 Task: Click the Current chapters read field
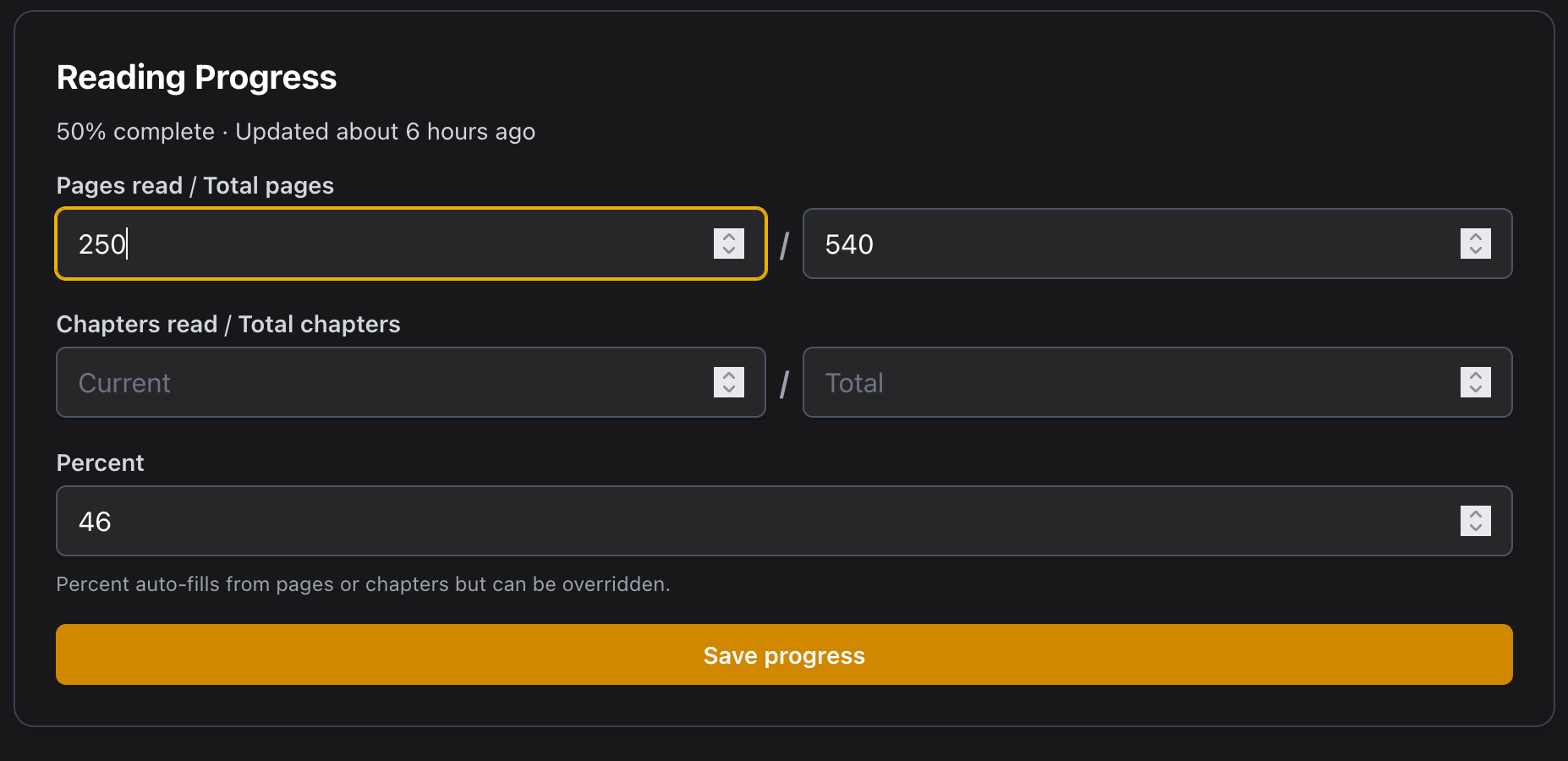point(381,383)
